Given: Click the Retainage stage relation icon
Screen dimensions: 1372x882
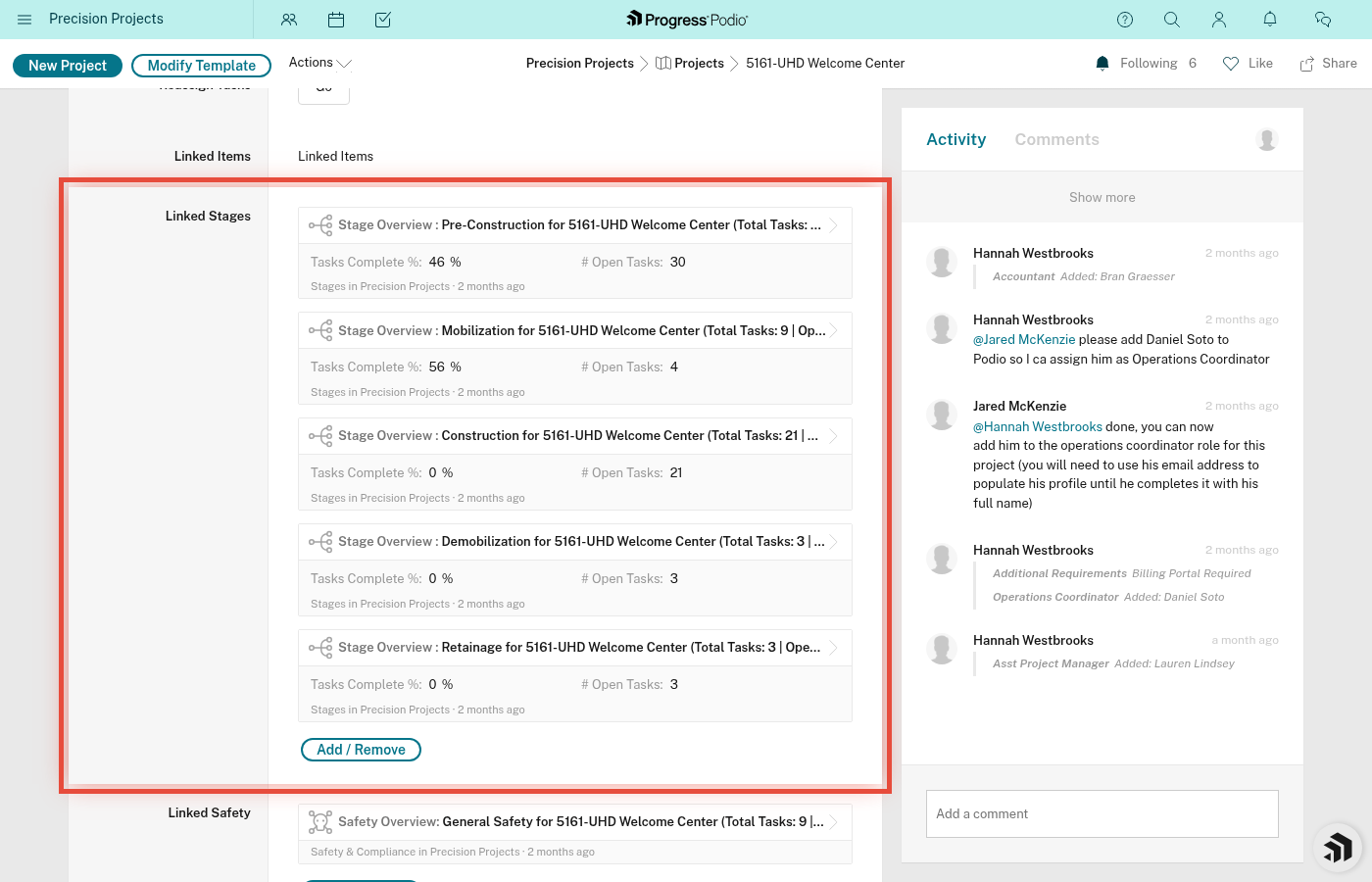Looking at the screenshot, I should (320, 648).
